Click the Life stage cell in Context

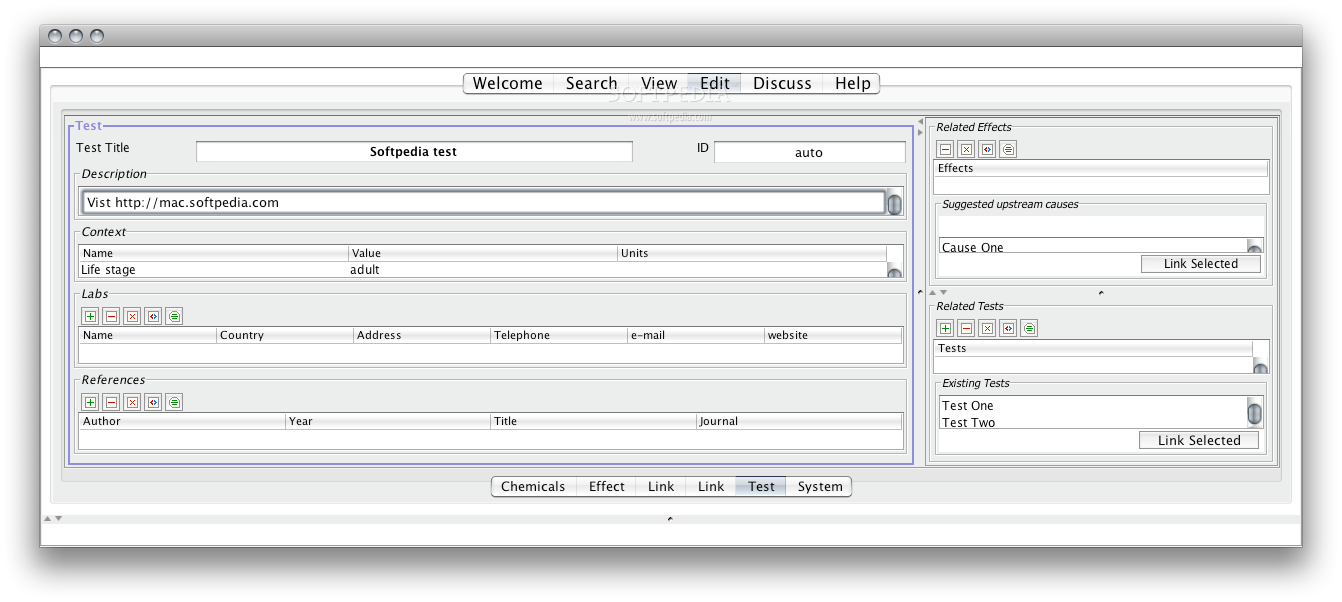pos(214,270)
